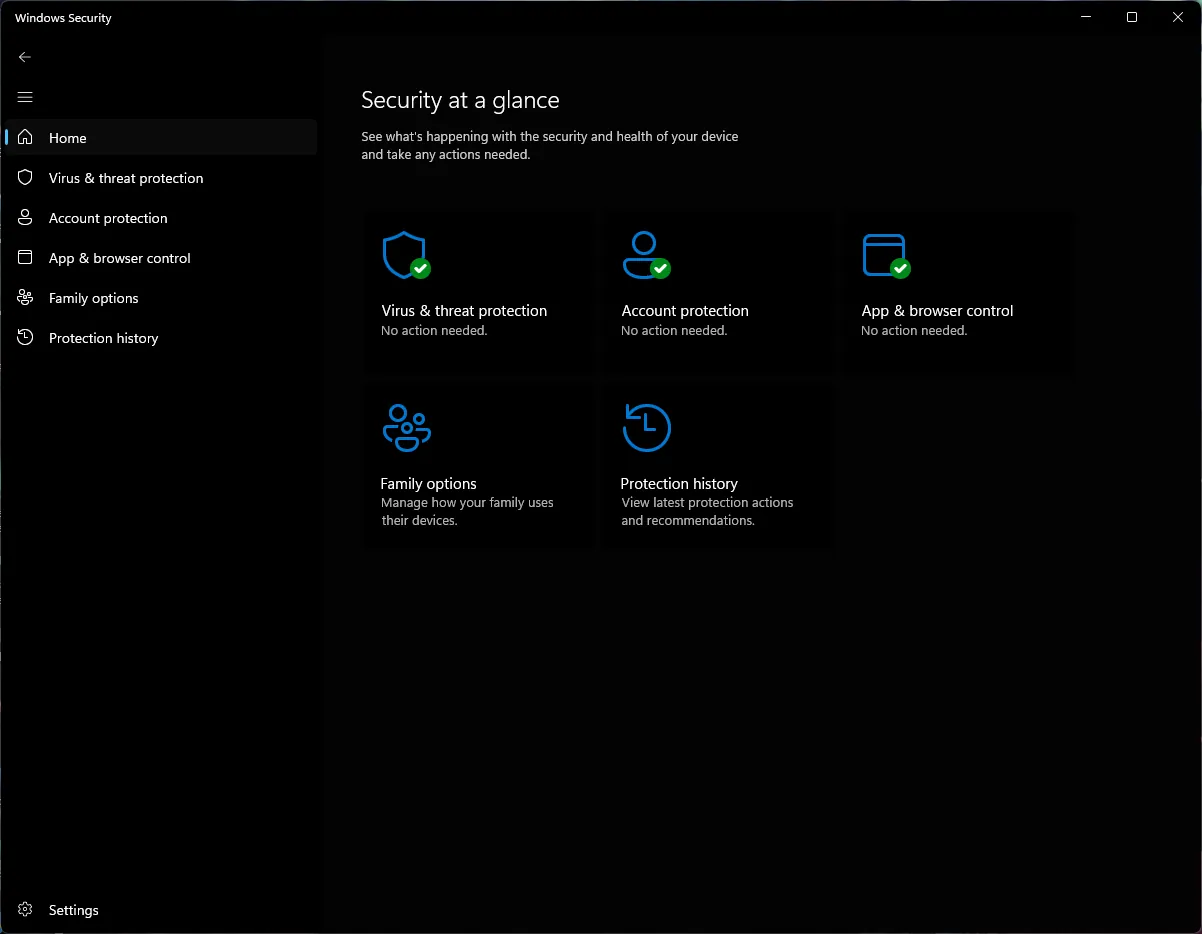Click the back arrow at top left

tap(24, 57)
